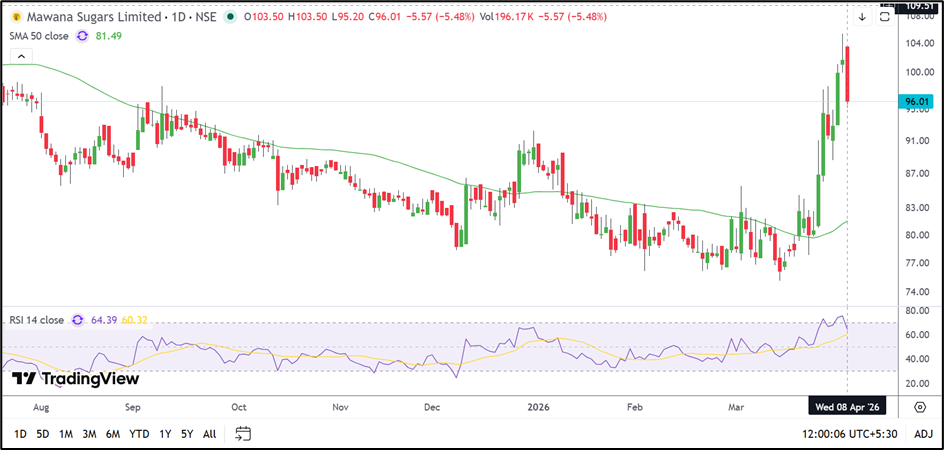Viewport: 944px width, 450px height.
Task: Switch to the 1M time range
Action: pyautogui.click(x=66, y=433)
